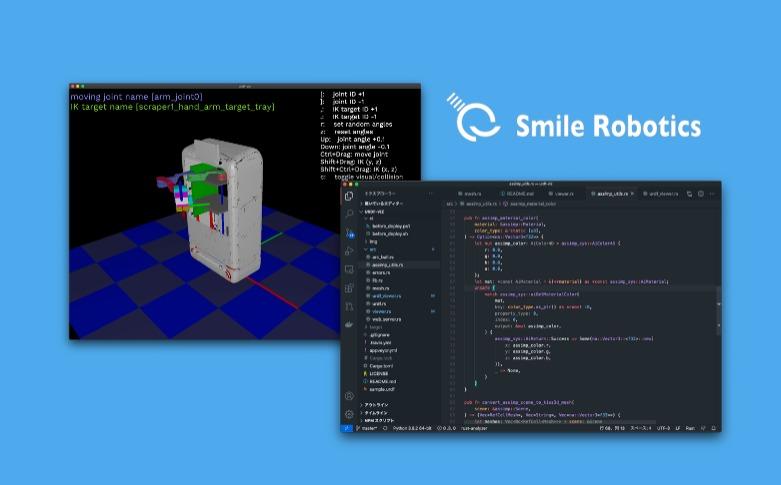Screen dimensions: 781x485
Task: Open the Search view in the activity bar
Action: [x=349, y=214]
